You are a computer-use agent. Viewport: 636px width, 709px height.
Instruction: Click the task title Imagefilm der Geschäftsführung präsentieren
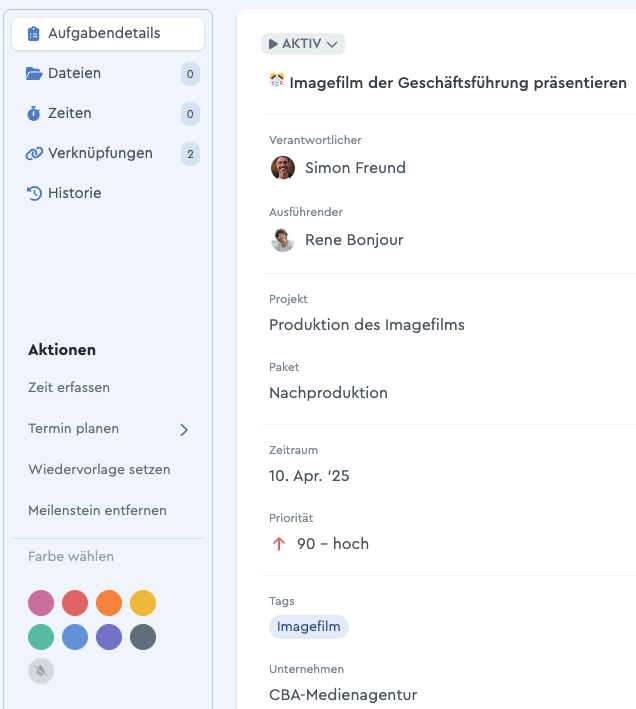pos(458,83)
